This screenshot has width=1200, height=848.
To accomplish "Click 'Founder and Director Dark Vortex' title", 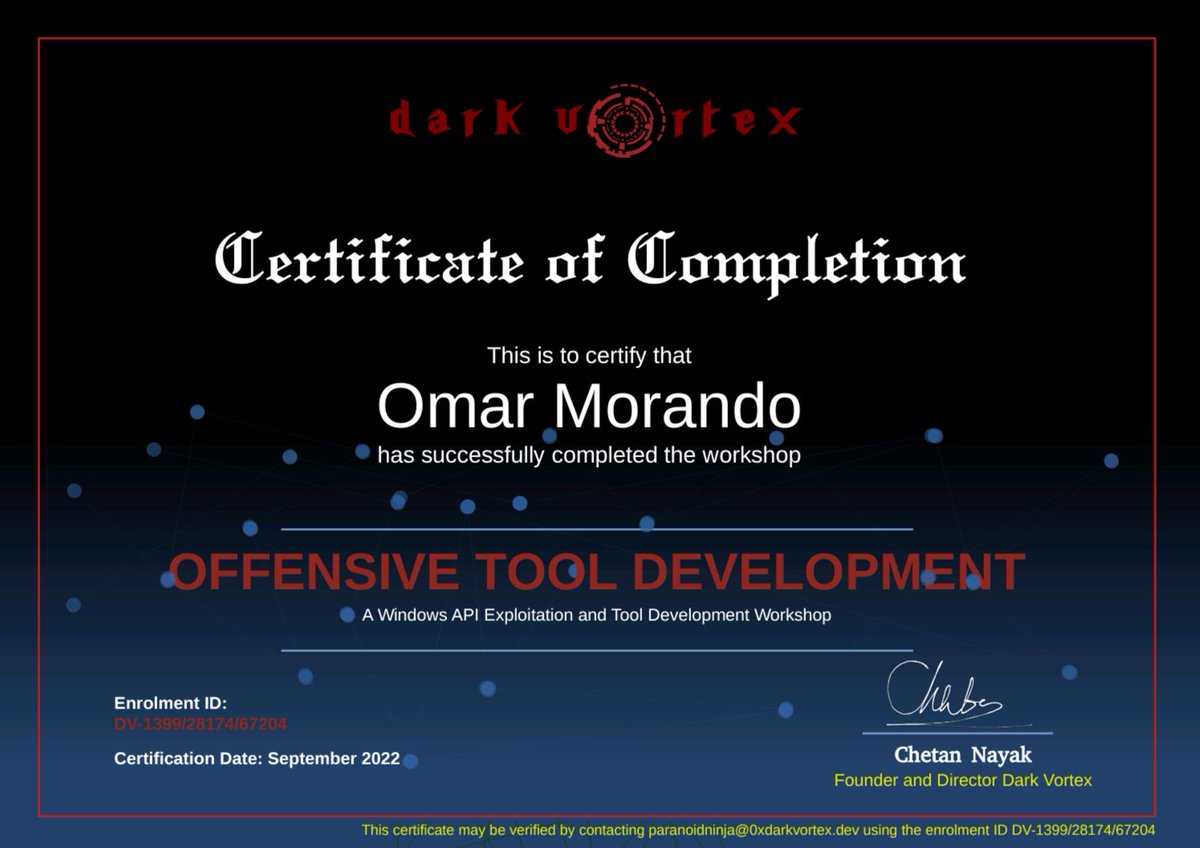I will tap(963, 780).
